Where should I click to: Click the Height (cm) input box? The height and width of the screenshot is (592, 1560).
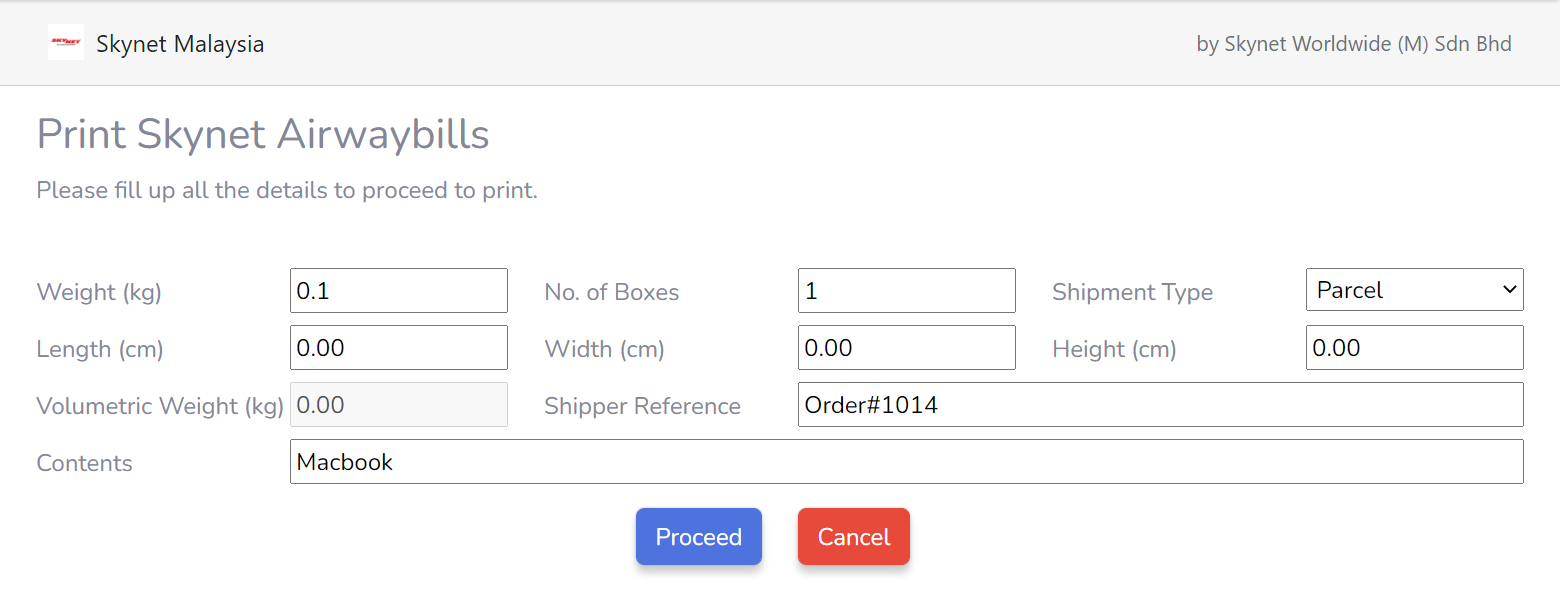(x=1414, y=347)
